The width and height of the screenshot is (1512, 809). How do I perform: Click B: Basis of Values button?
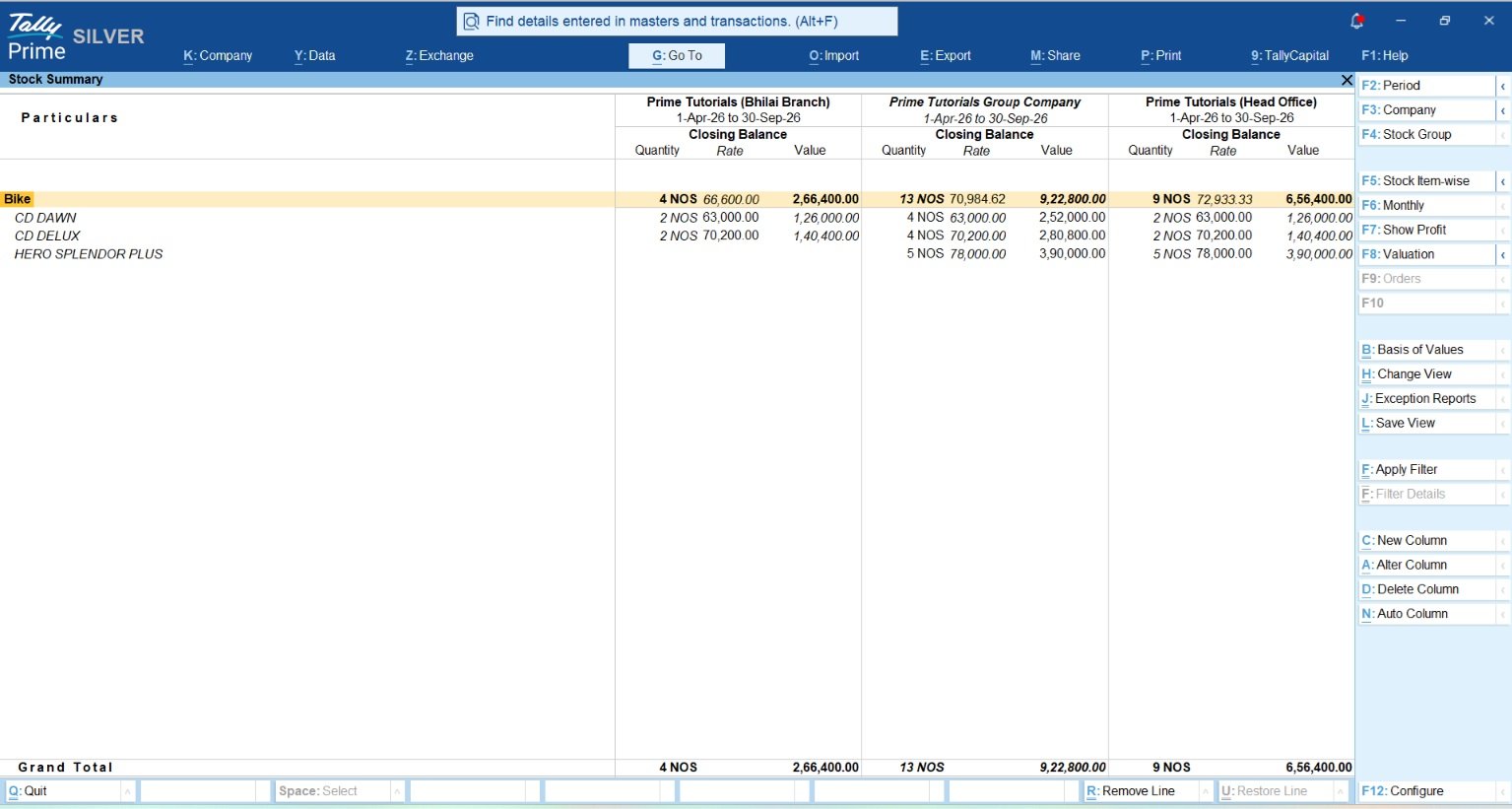click(1426, 350)
